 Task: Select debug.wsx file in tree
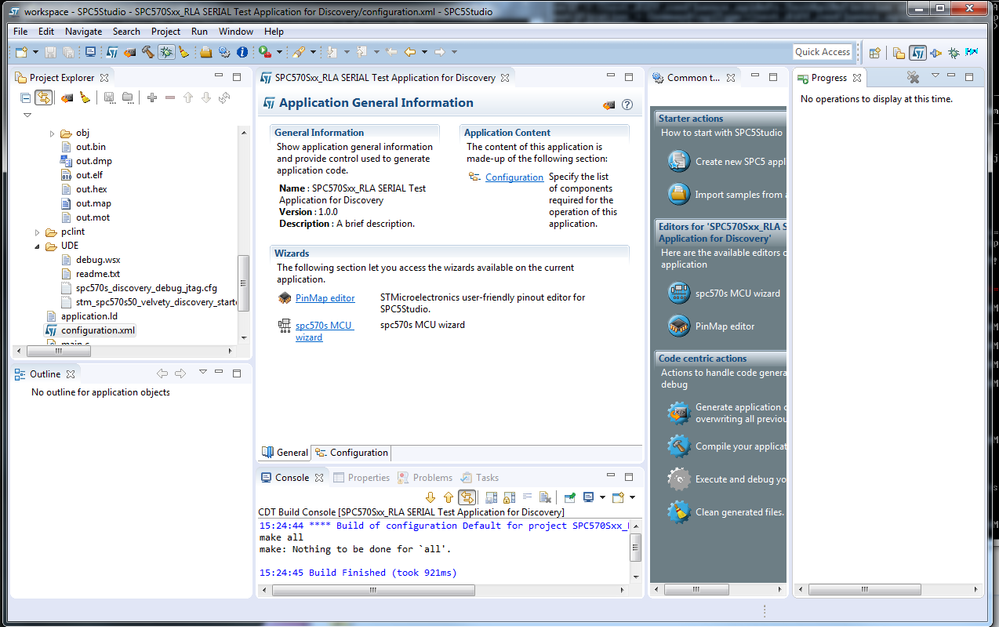click(x=90, y=260)
